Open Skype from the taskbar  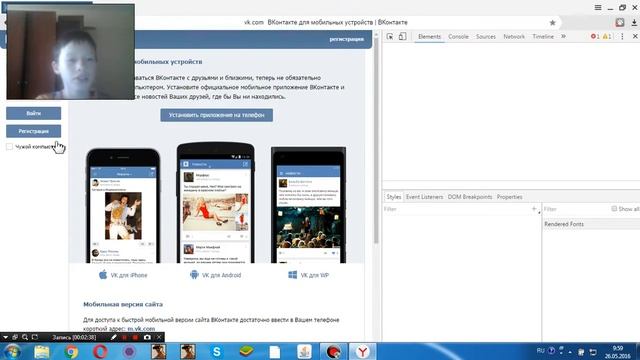click(217, 351)
